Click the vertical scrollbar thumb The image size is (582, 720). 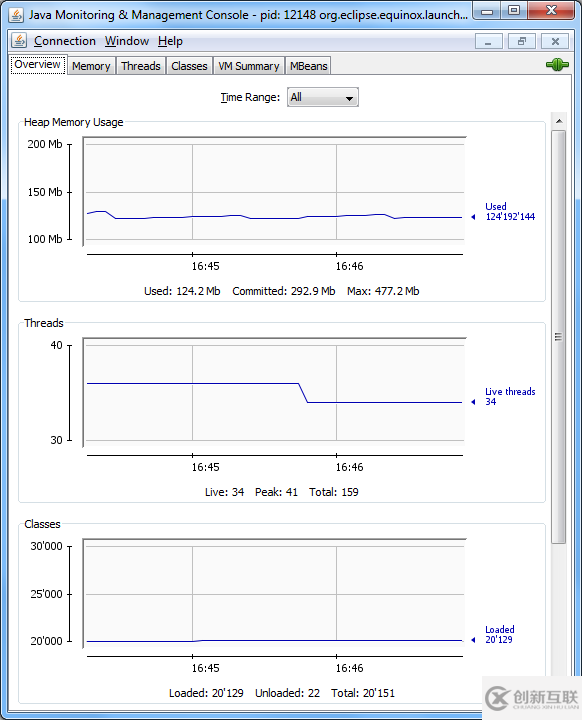pos(559,337)
